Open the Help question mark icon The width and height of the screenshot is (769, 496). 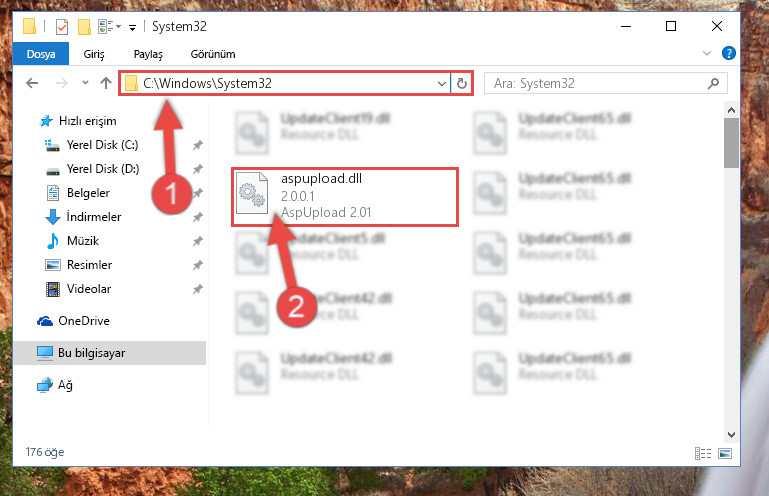[x=728, y=53]
